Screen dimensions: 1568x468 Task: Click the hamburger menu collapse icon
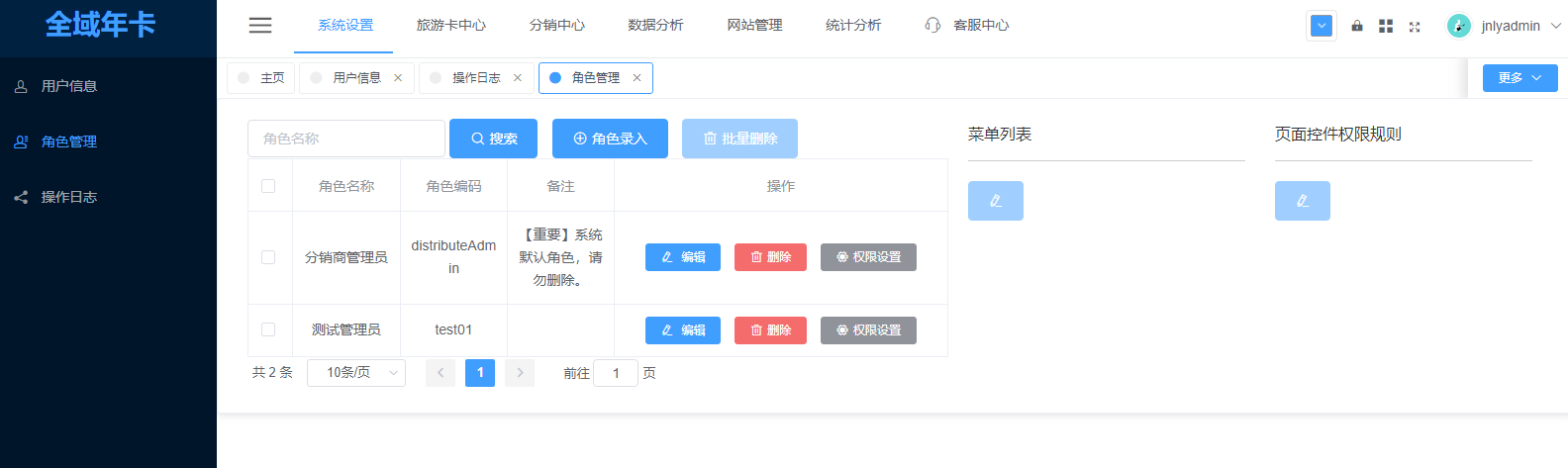(260, 26)
